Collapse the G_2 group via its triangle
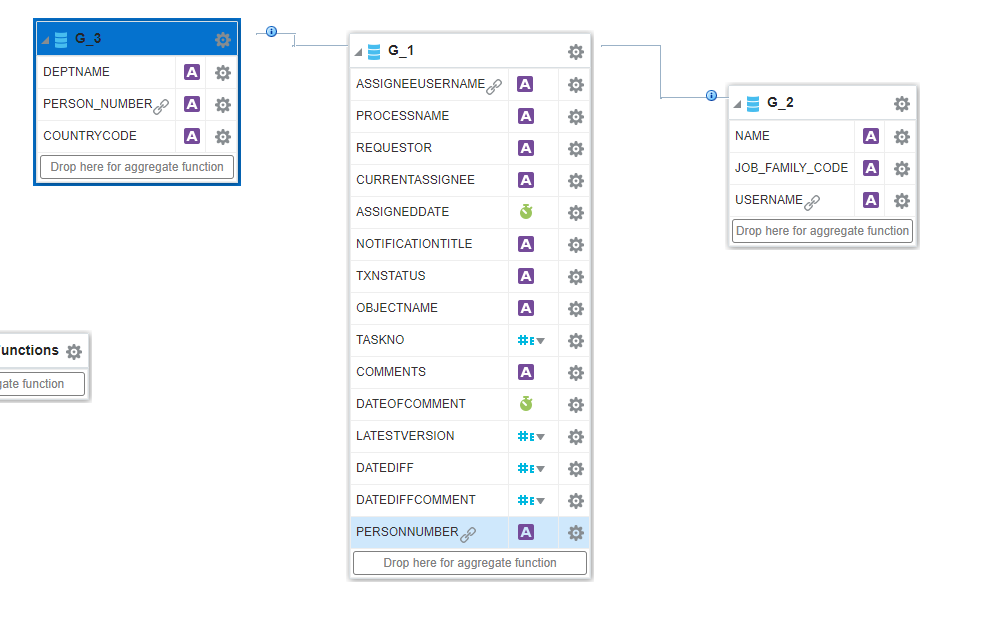The width and height of the screenshot is (982, 622). tap(736, 102)
